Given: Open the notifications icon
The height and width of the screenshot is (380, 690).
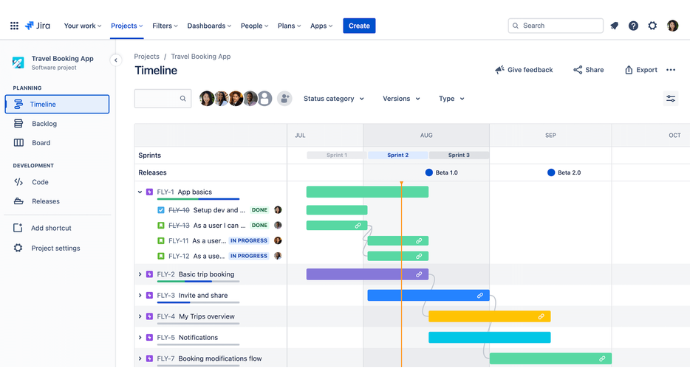Looking at the screenshot, I should tap(614, 26).
